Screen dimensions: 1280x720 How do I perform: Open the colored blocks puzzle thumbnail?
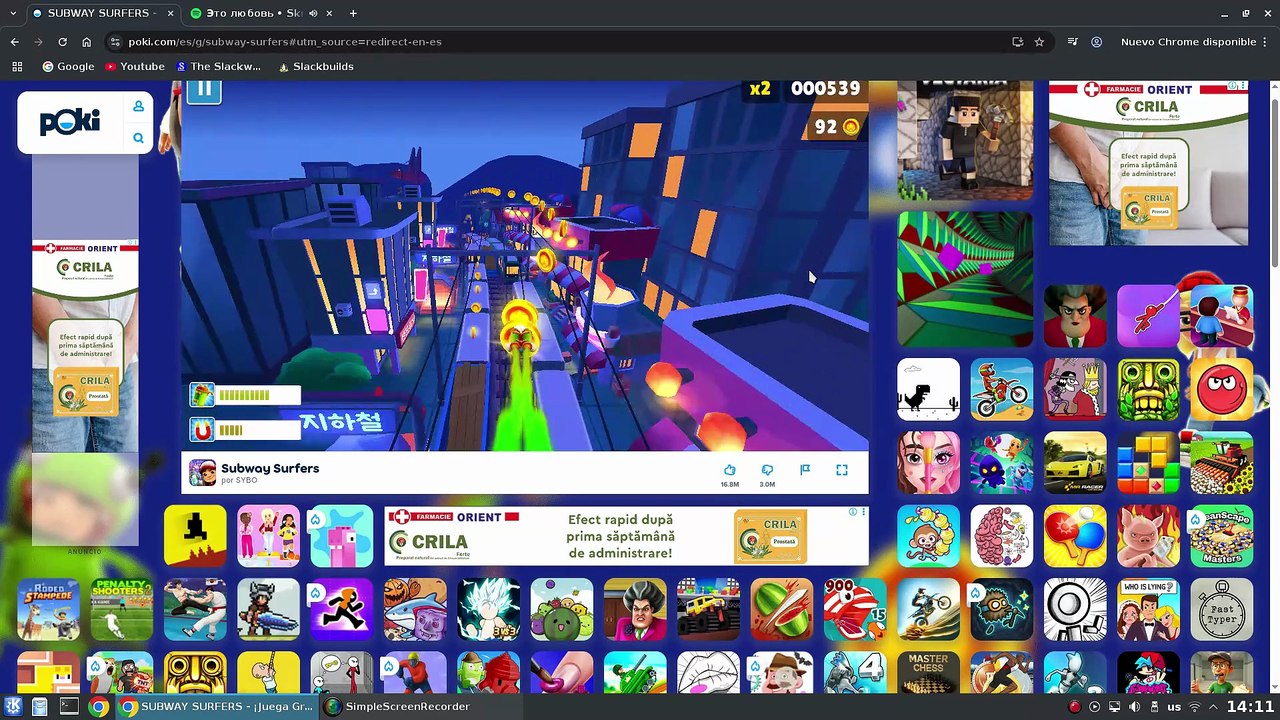click(1148, 462)
